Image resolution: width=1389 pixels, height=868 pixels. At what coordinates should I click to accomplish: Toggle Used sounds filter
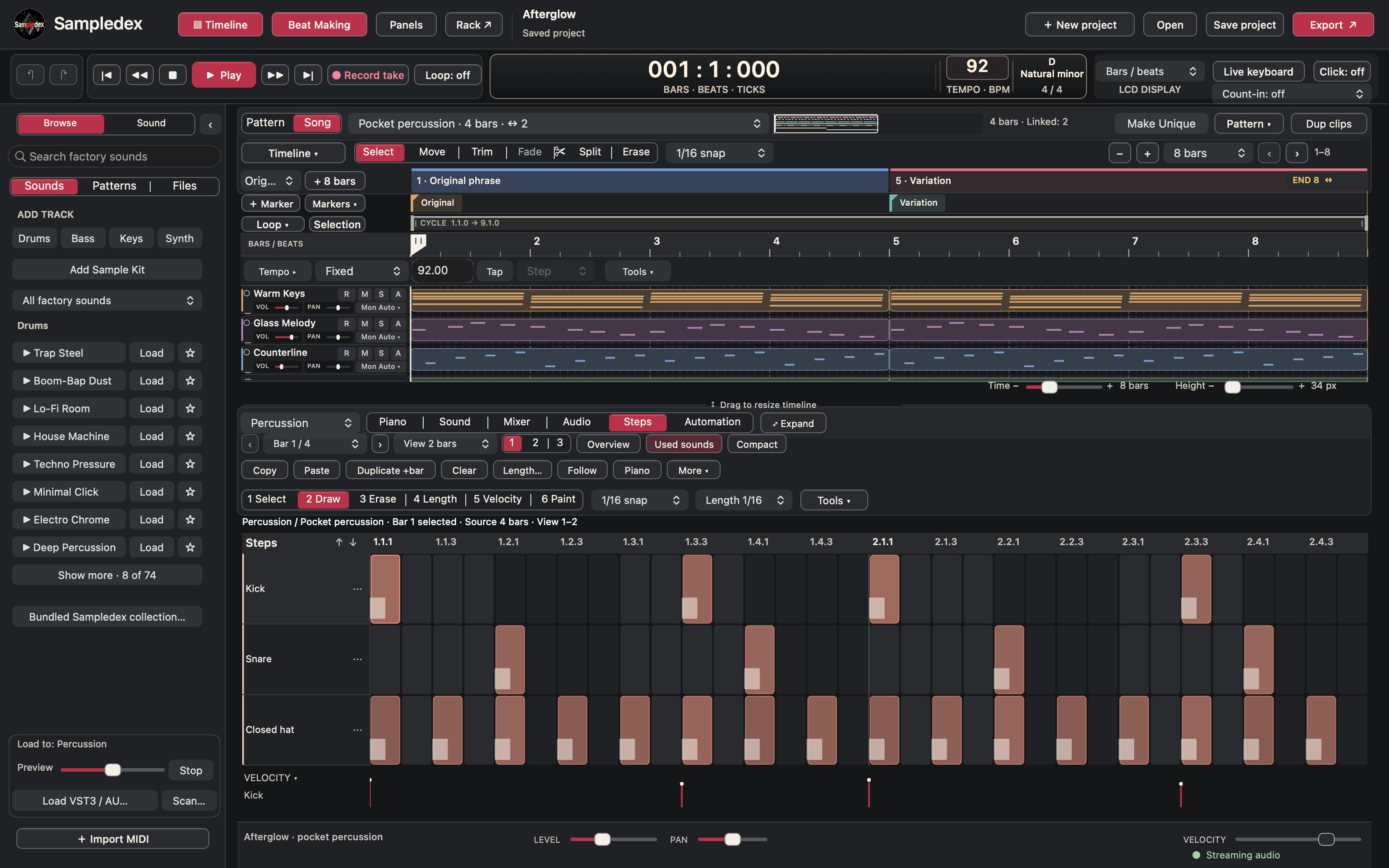click(684, 444)
